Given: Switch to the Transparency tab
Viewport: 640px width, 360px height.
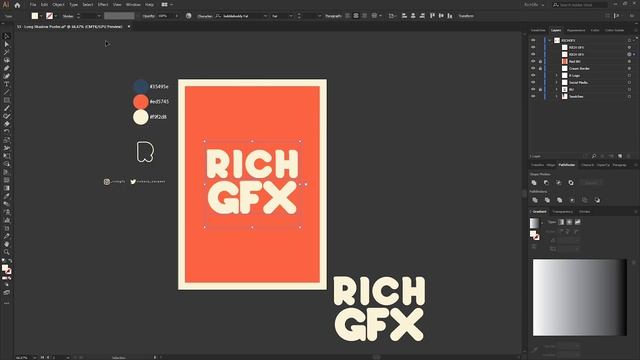Looking at the screenshot, I should pos(562,211).
